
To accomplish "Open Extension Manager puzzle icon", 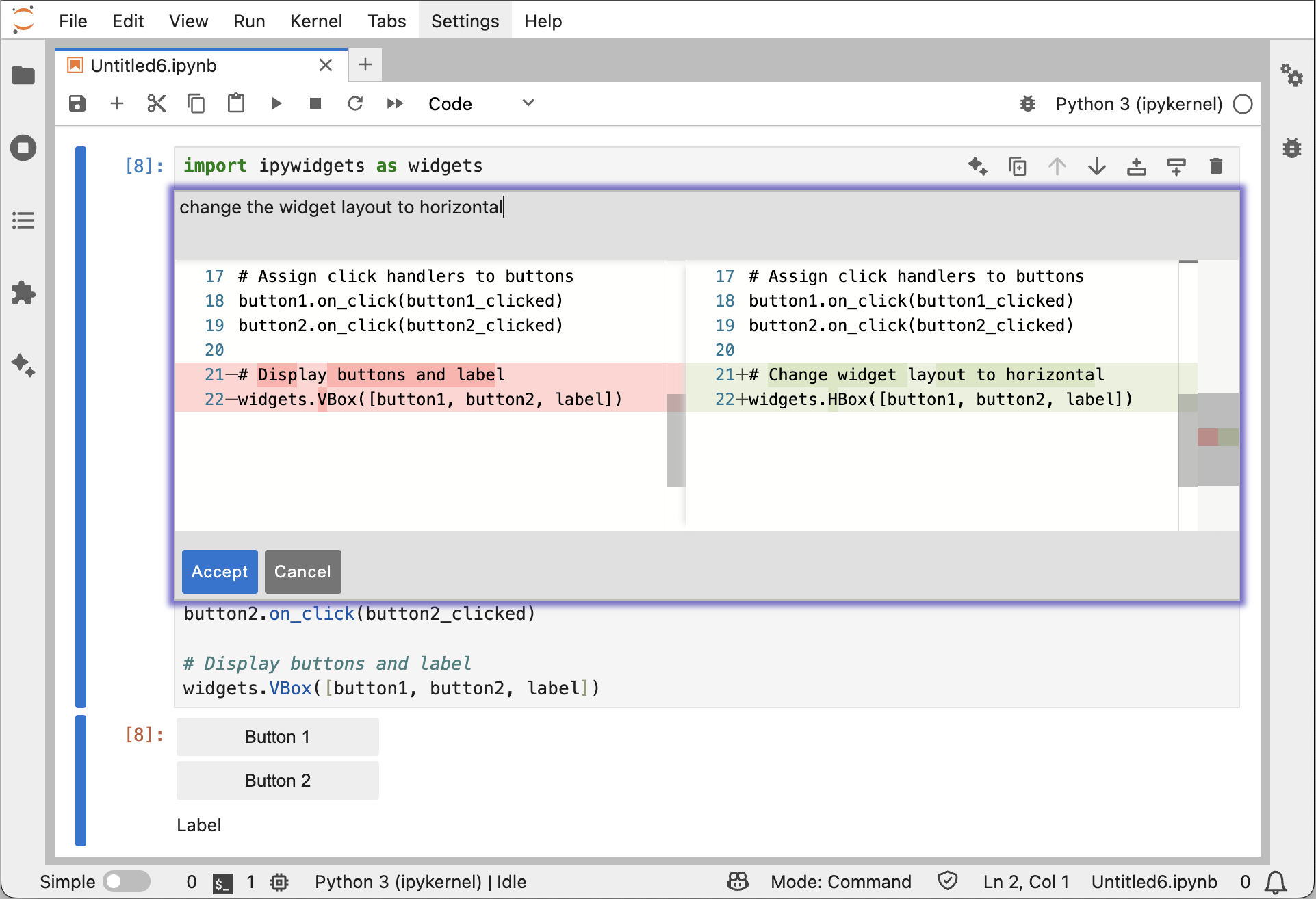I will 23,293.
